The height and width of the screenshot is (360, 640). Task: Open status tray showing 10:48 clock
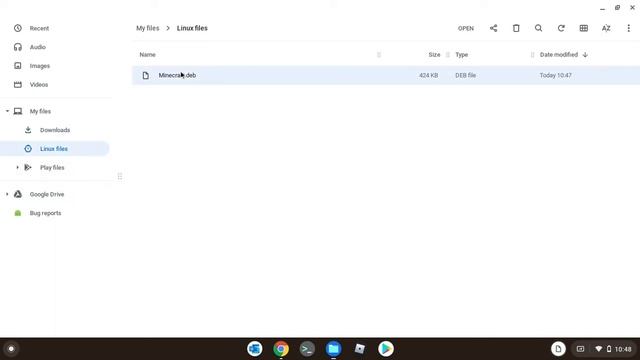point(614,349)
